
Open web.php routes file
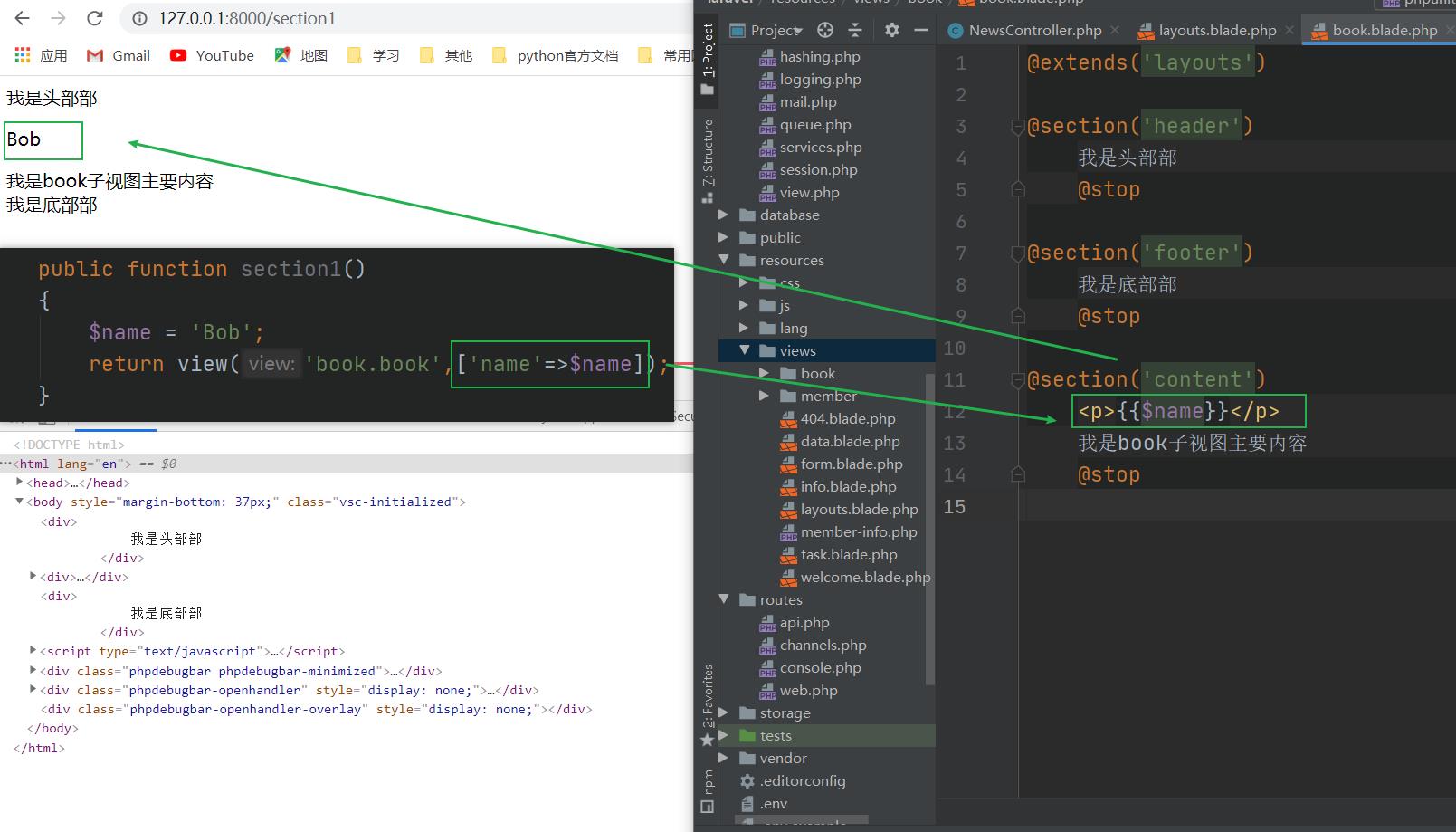coord(798,690)
